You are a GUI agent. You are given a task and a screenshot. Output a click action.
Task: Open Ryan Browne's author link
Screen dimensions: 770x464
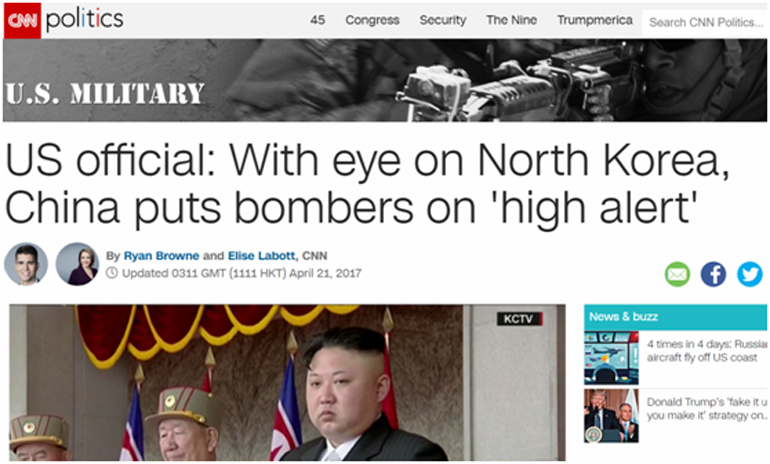[x=161, y=256]
